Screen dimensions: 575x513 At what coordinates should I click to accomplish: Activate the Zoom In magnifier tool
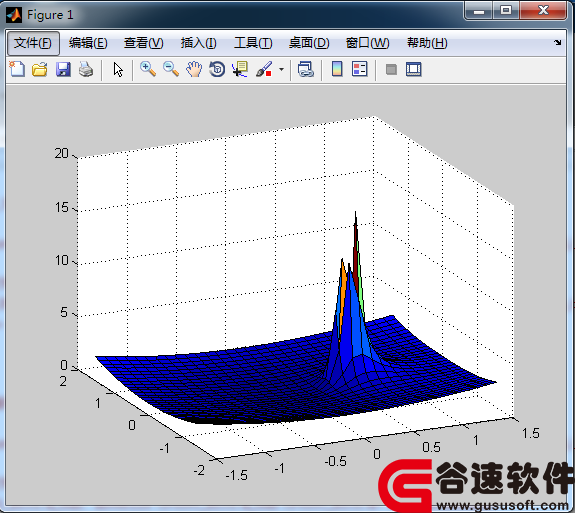148,69
